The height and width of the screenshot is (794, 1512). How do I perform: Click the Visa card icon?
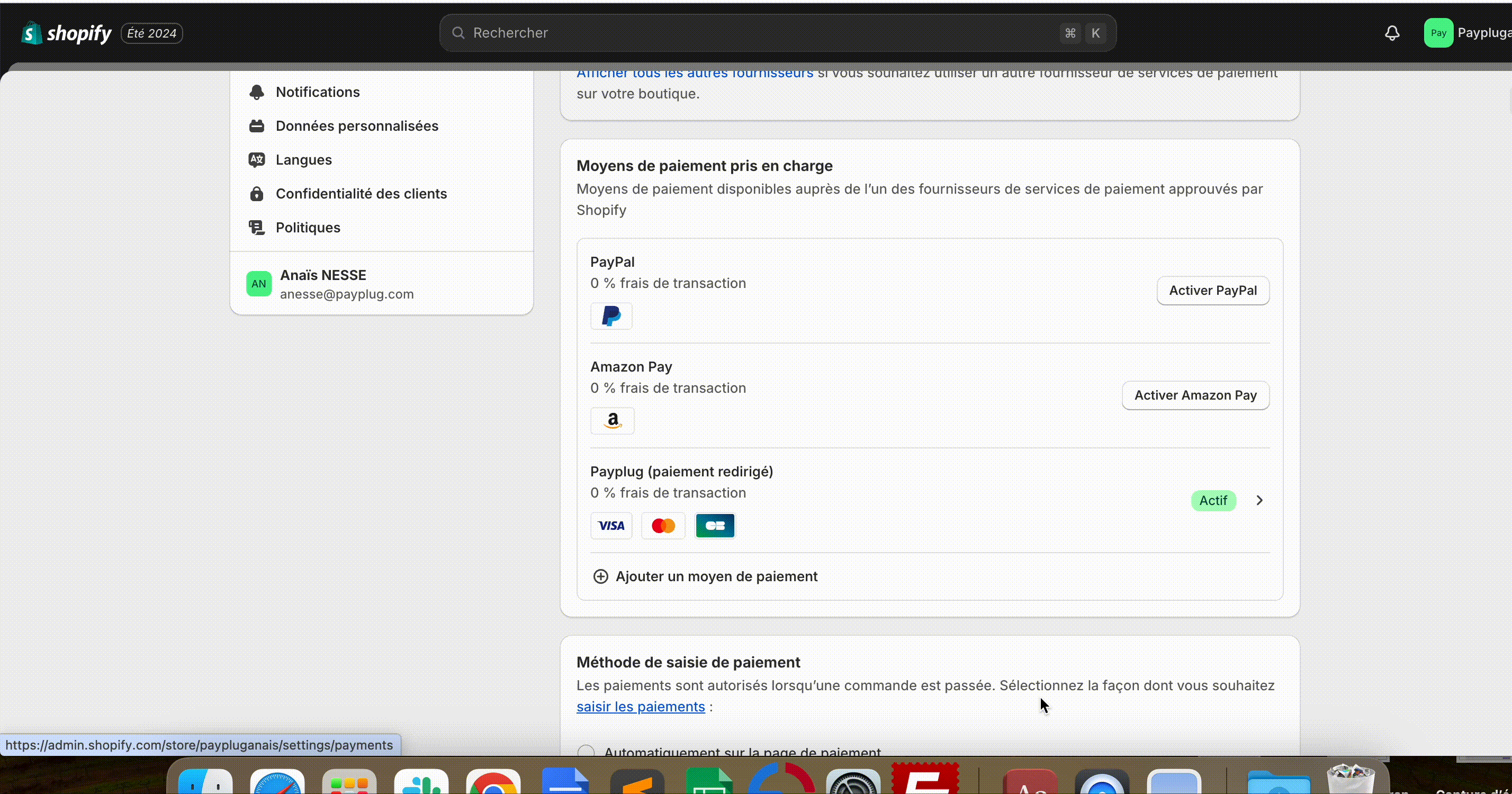point(611,526)
